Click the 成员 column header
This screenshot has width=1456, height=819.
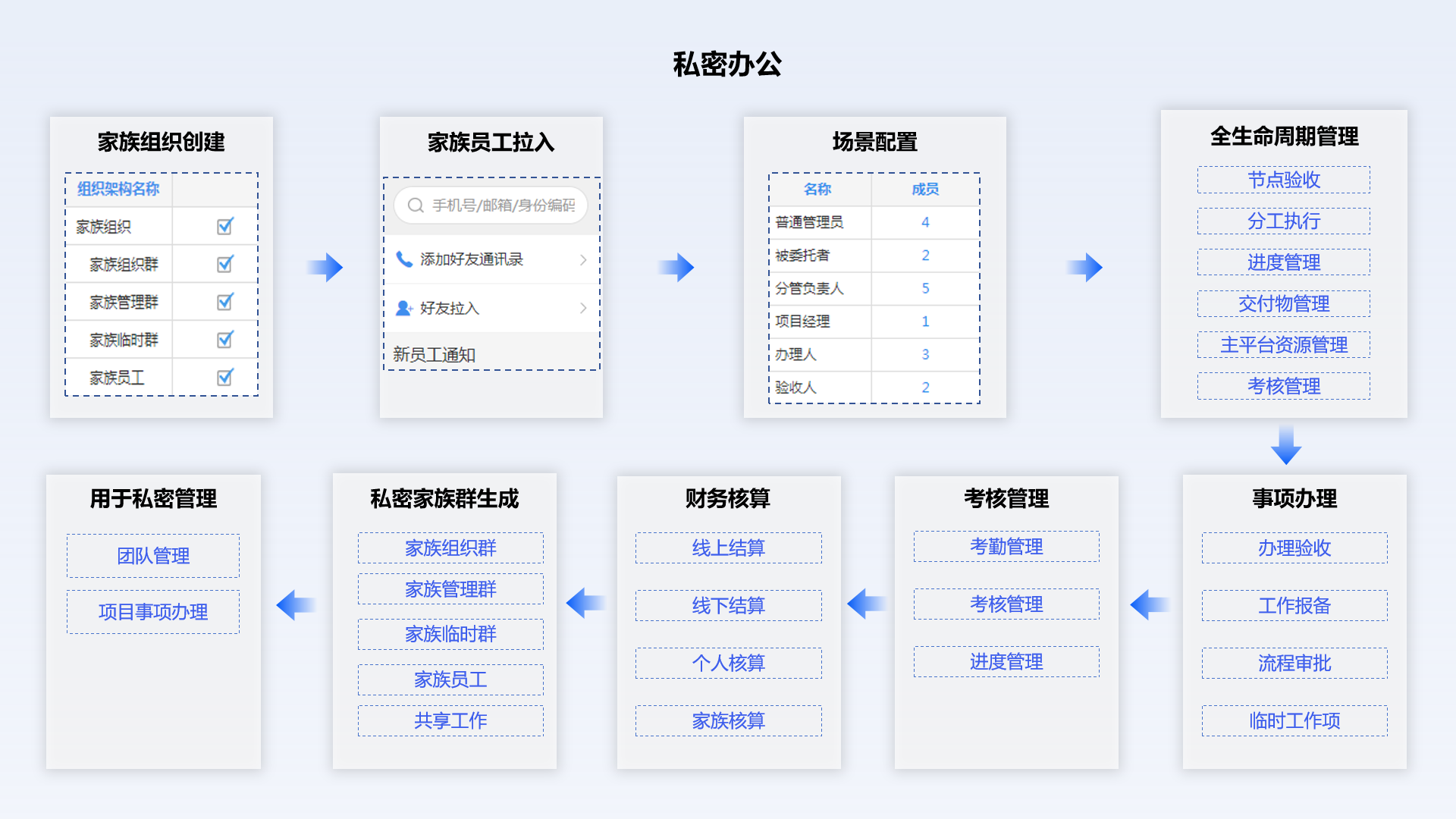[x=924, y=190]
